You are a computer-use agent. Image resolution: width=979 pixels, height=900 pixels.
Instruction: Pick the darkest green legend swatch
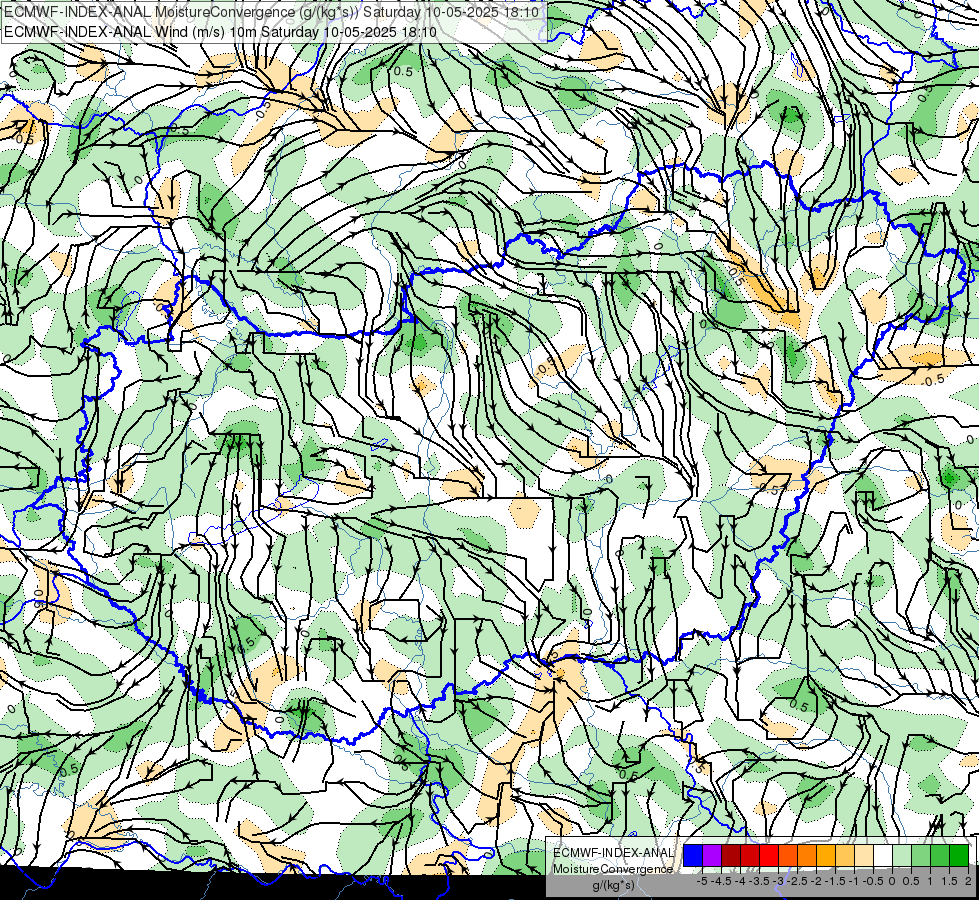959,855
